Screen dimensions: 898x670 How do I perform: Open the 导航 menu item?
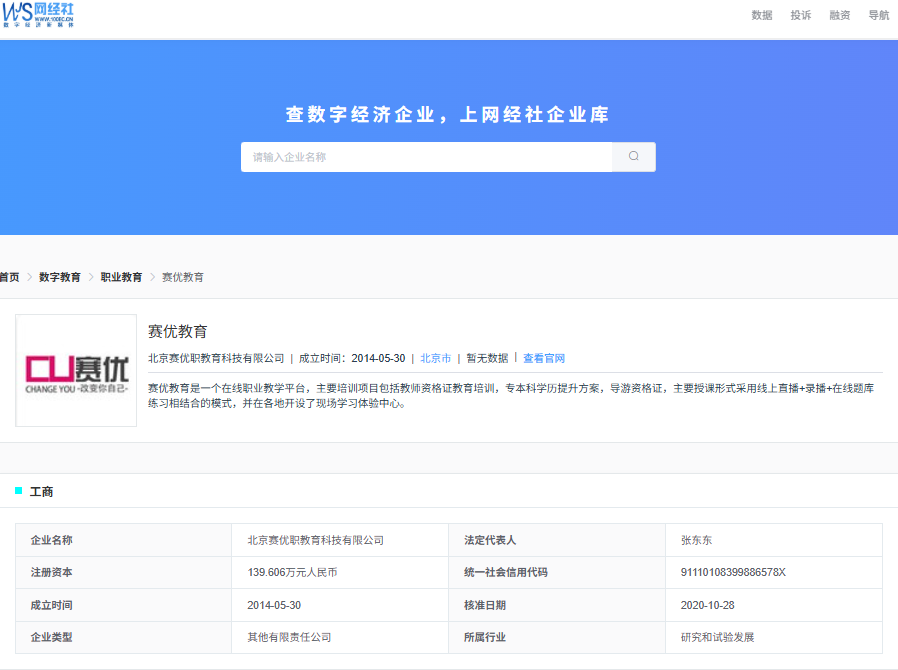pyautogui.click(x=879, y=15)
